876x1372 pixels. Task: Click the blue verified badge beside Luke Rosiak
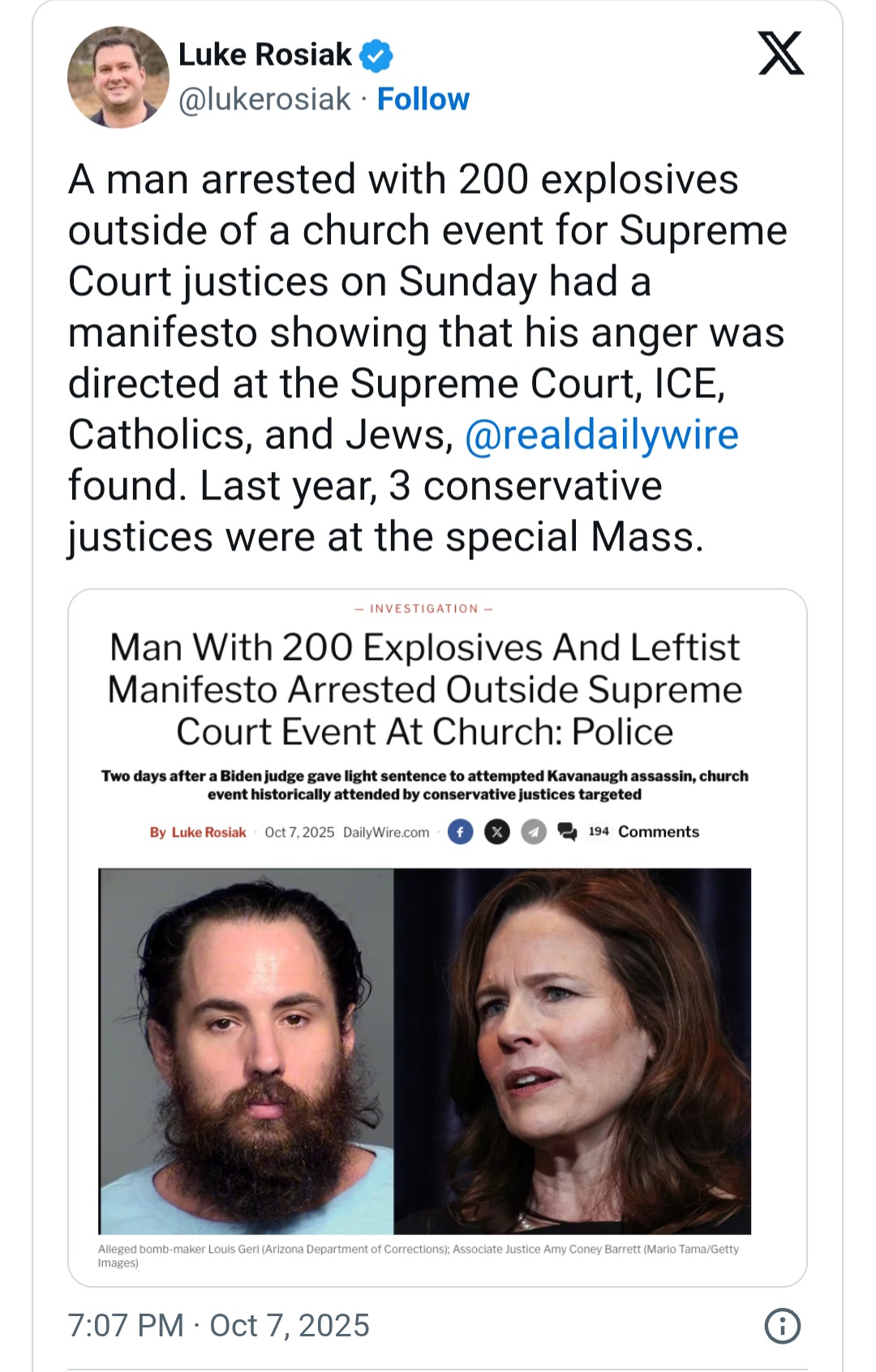(x=376, y=55)
